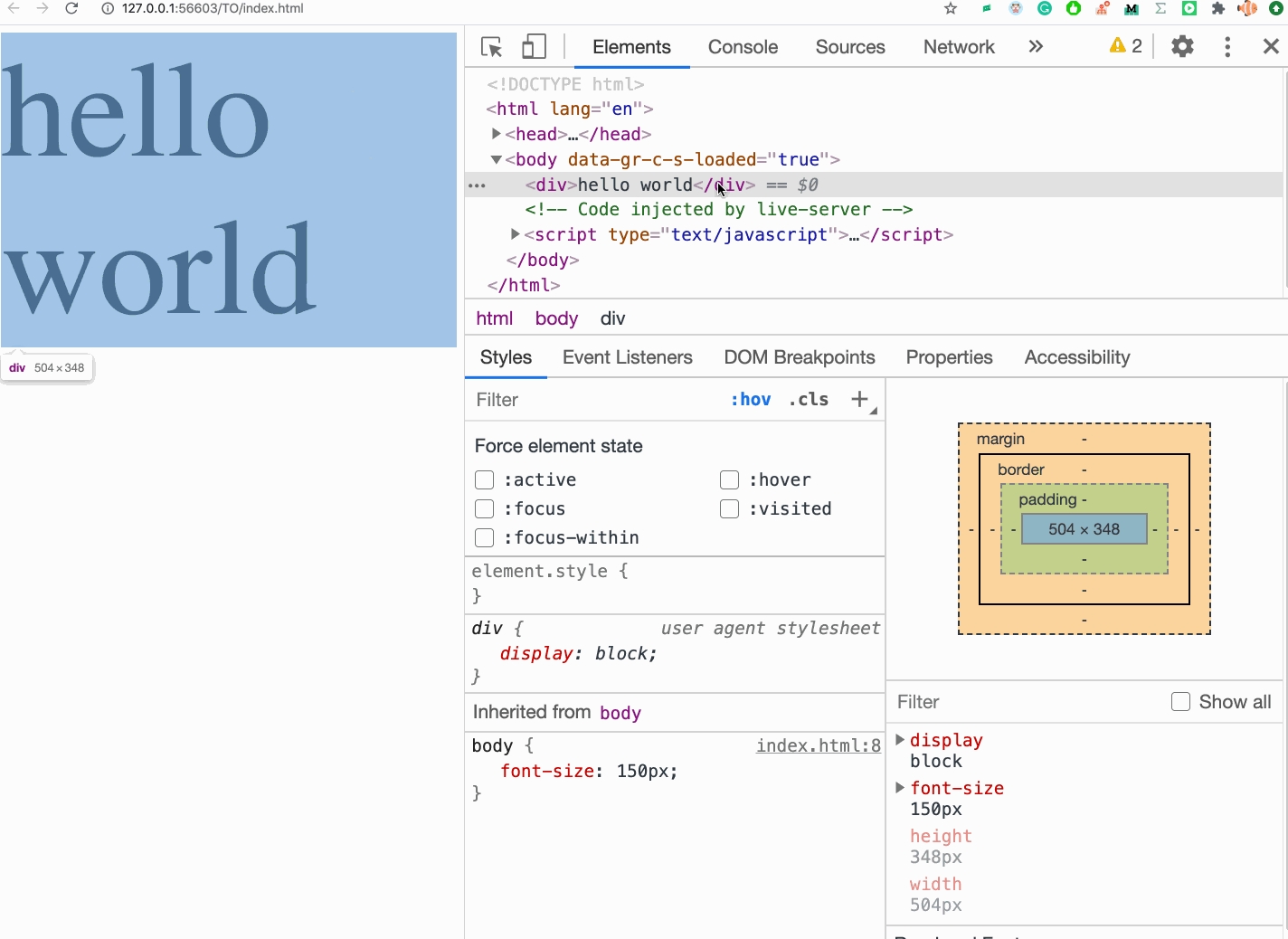Enable the :active element state checkbox
This screenshot has height=939, width=1288.
click(485, 479)
